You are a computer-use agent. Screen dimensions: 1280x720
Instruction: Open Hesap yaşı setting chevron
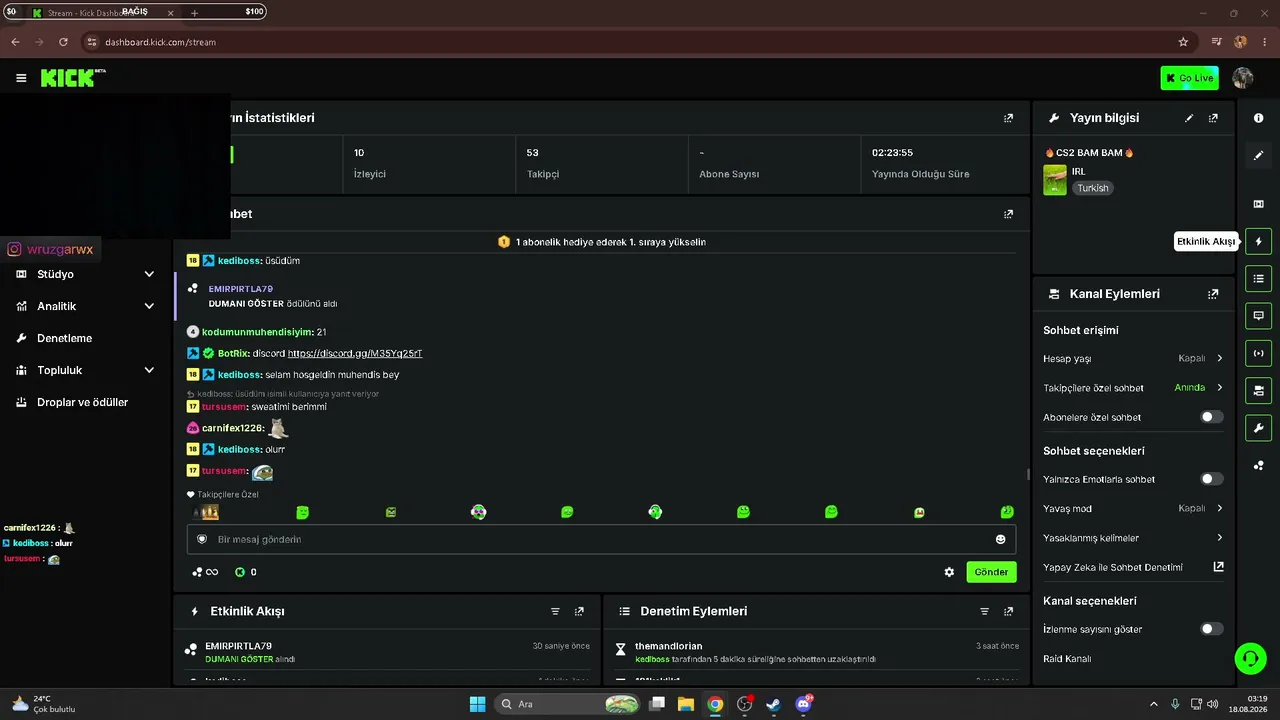1219,358
